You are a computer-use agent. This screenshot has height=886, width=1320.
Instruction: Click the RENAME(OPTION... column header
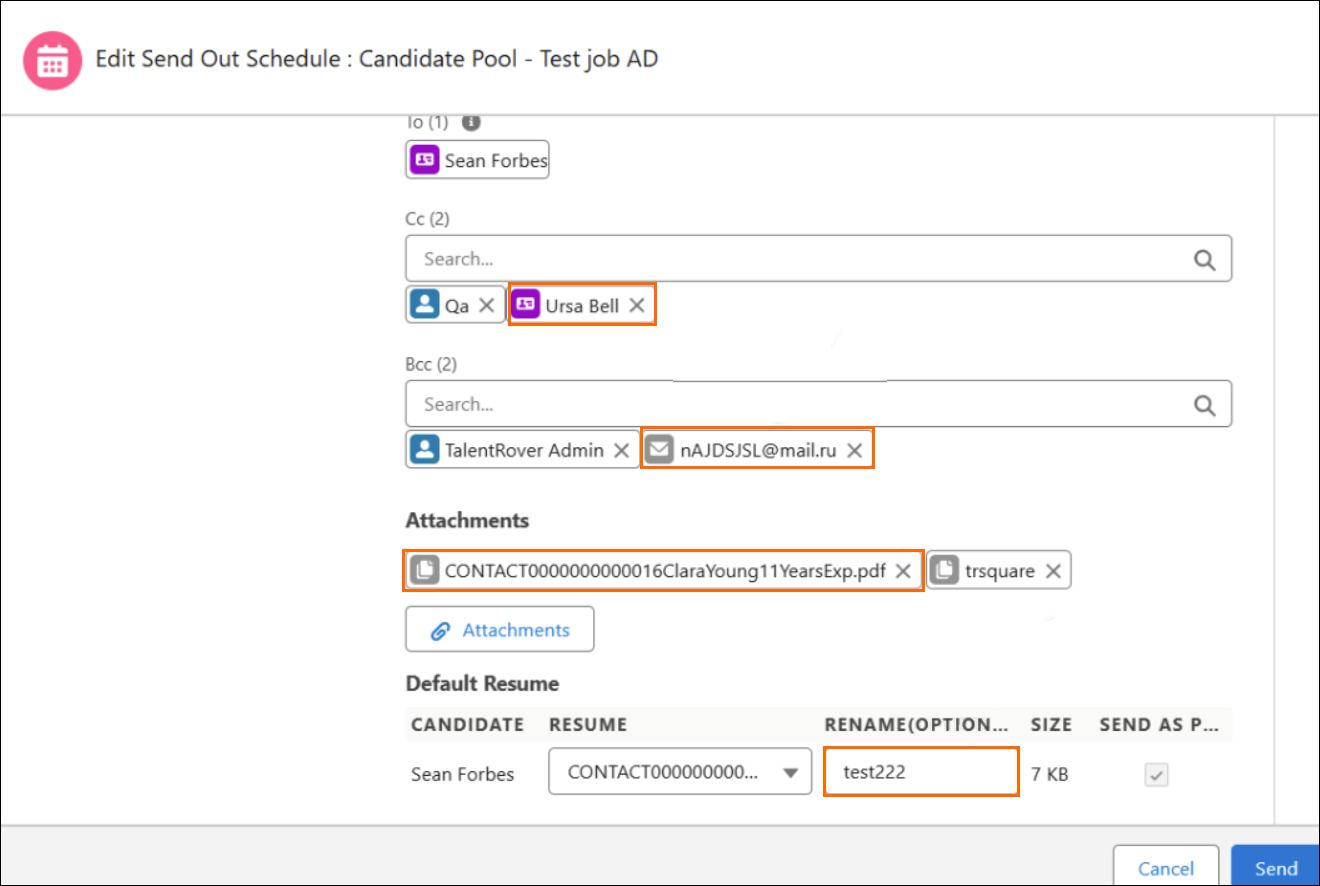coord(916,724)
